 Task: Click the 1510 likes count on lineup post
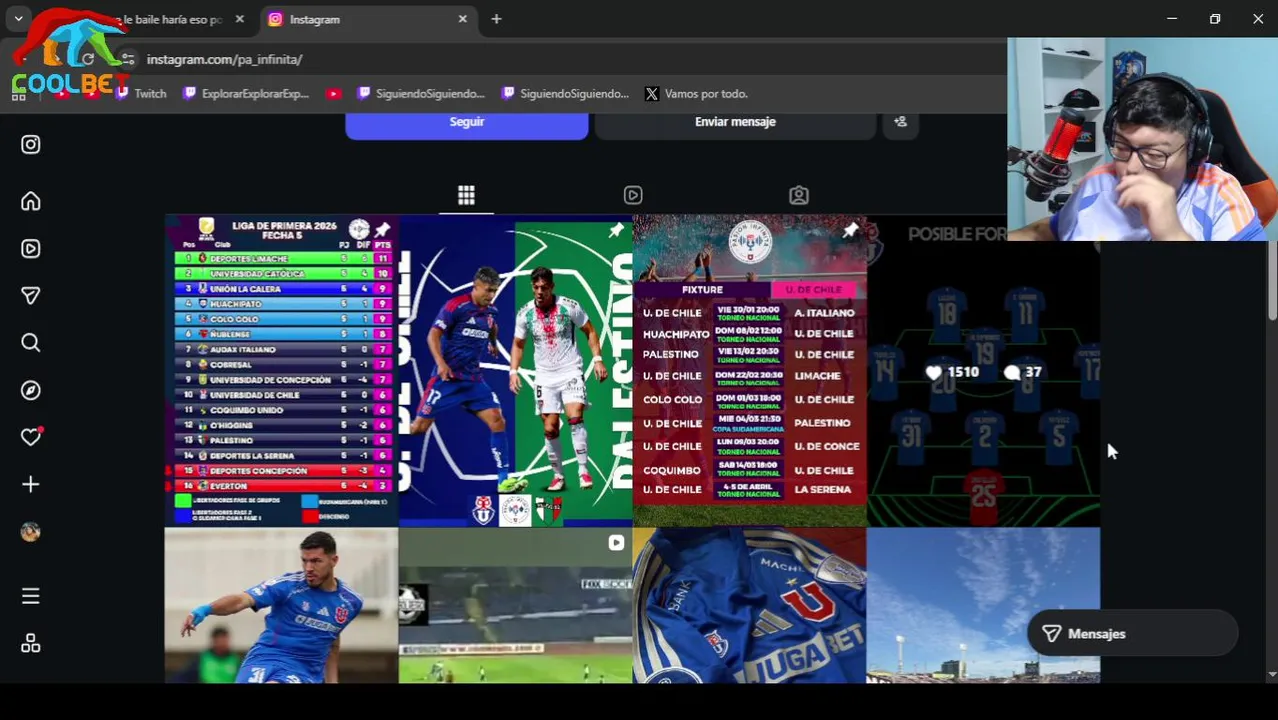coord(953,372)
